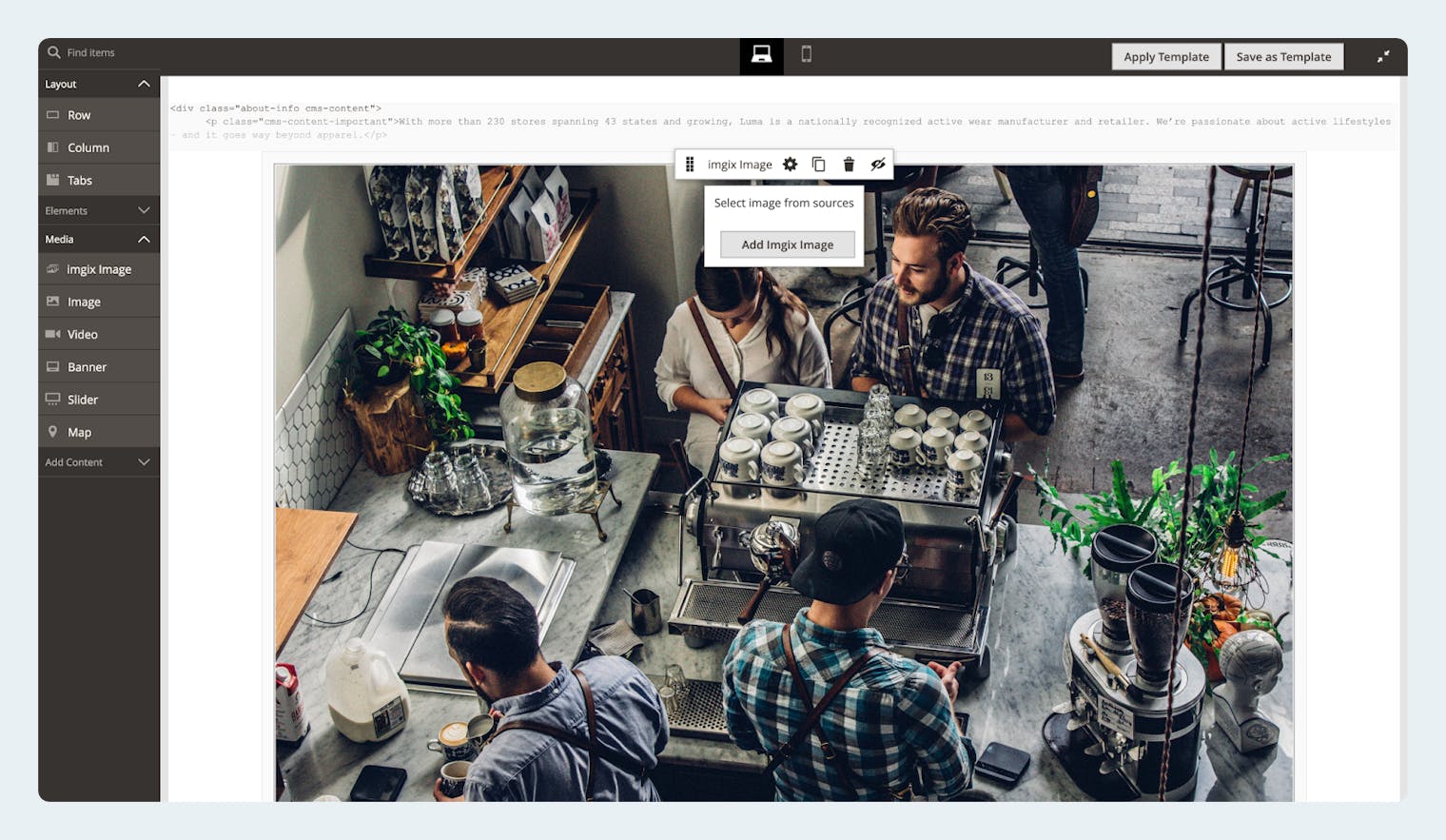1446x840 pixels.
Task: Click the Image picture icon in sidebar
Action: [52, 302]
